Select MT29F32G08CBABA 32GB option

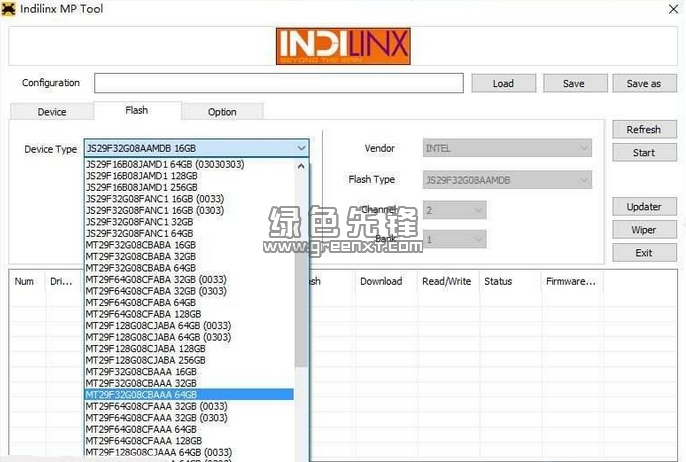(189, 256)
